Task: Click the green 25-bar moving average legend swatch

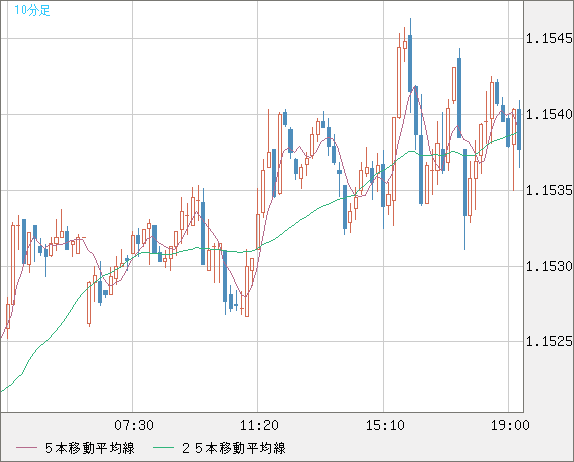Action: [x=163, y=448]
